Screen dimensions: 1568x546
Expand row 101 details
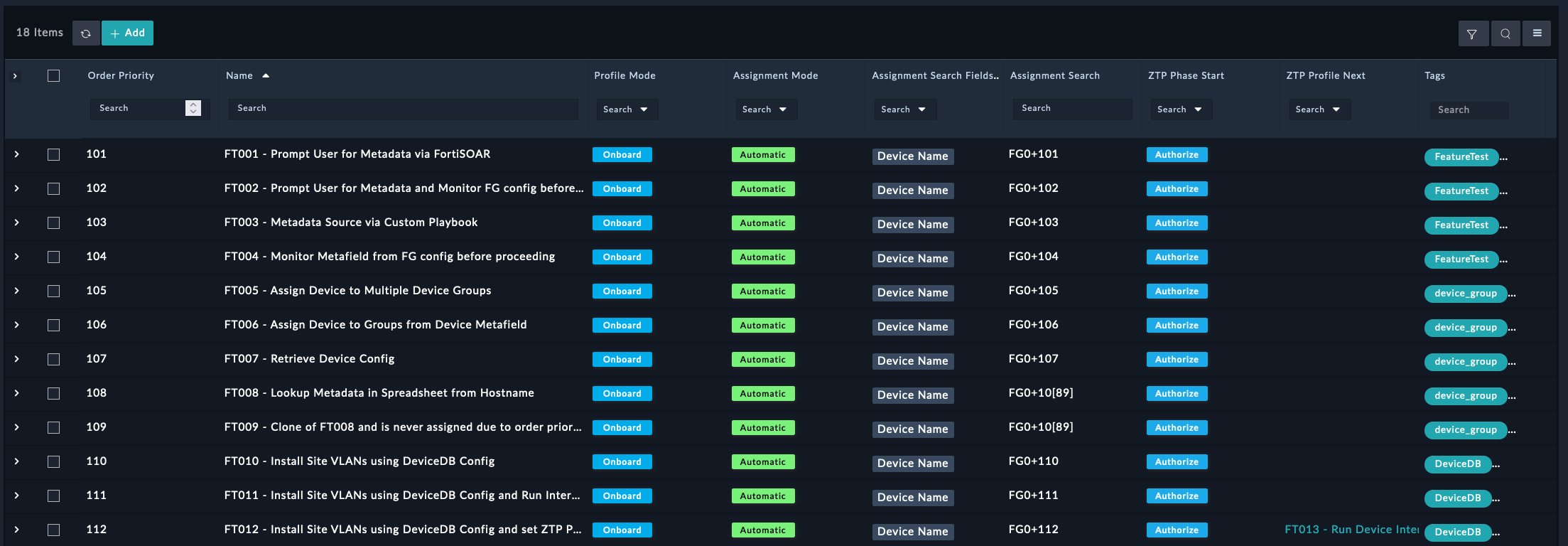(16, 154)
